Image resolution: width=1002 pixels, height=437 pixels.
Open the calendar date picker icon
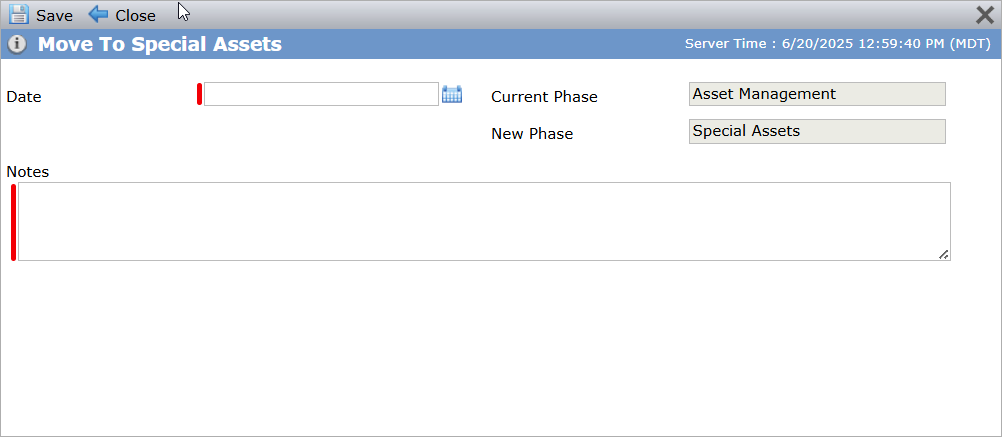452,94
